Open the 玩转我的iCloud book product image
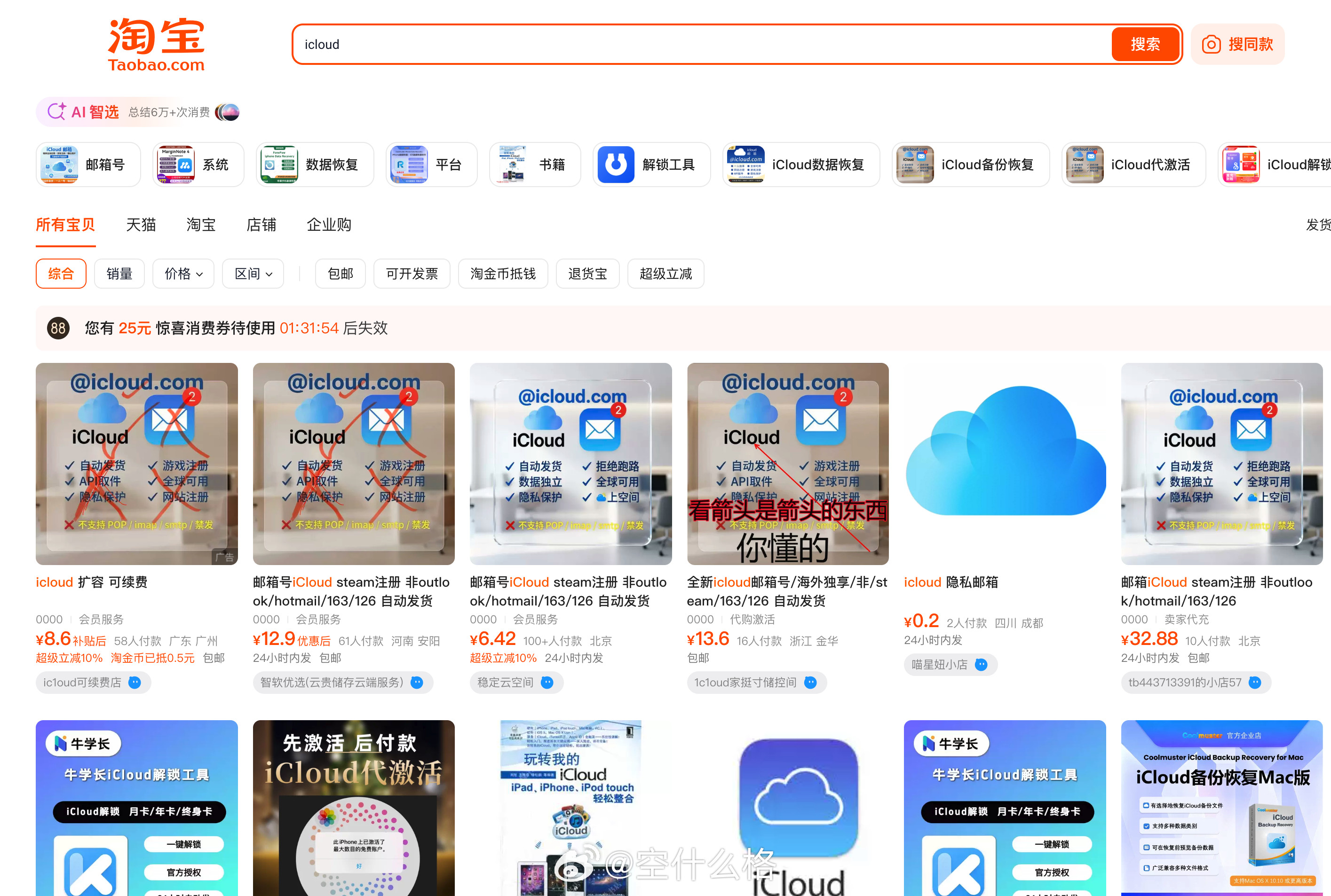Screen dimensions: 1331x896 (570, 808)
